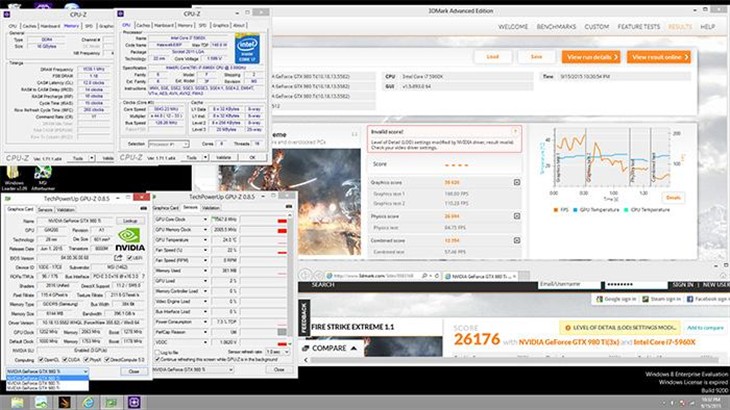
Task: Open the MSI Afterburner desktop shortcut
Action: [43, 178]
